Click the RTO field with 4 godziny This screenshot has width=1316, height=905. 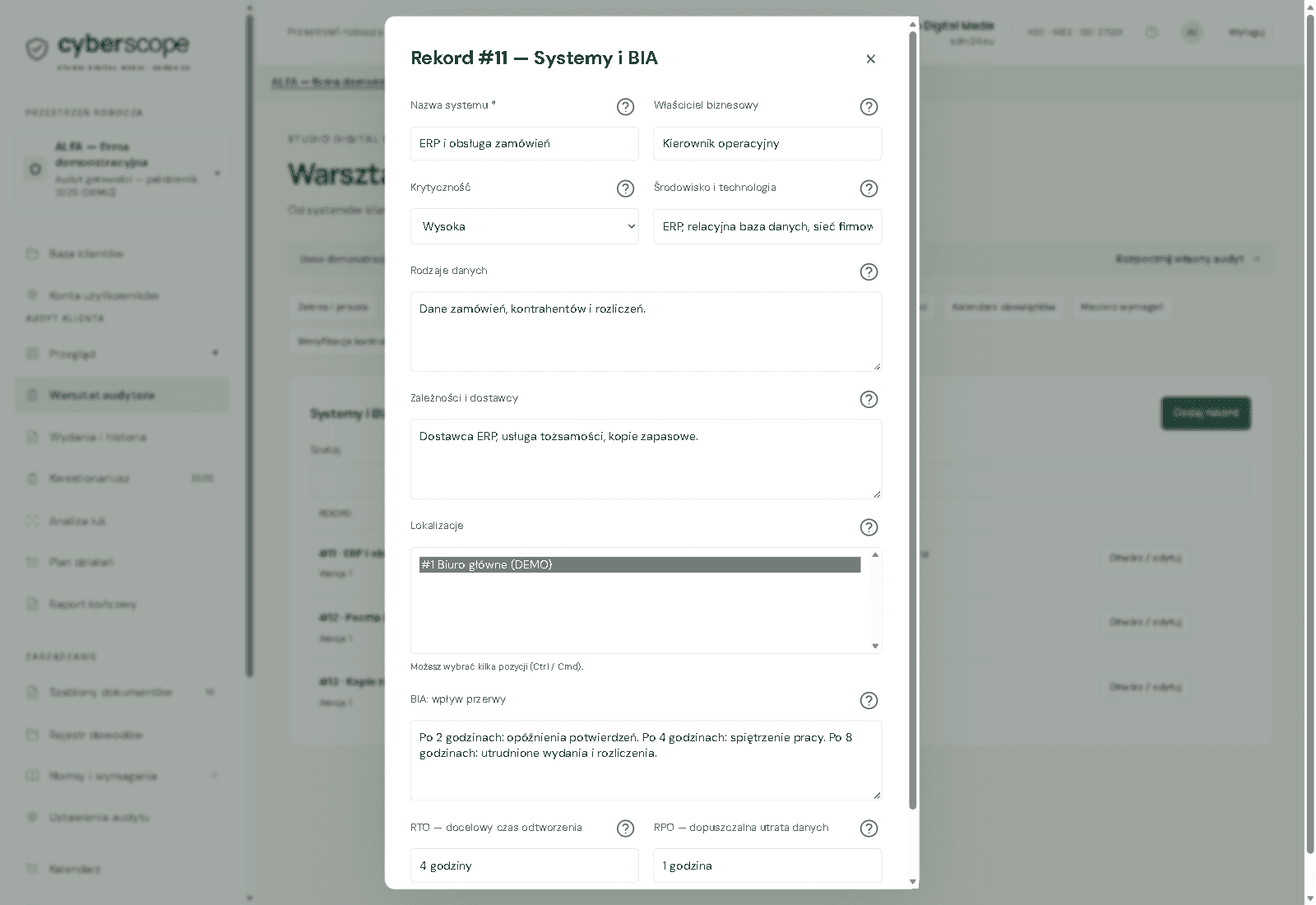pyautogui.click(x=525, y=866)
